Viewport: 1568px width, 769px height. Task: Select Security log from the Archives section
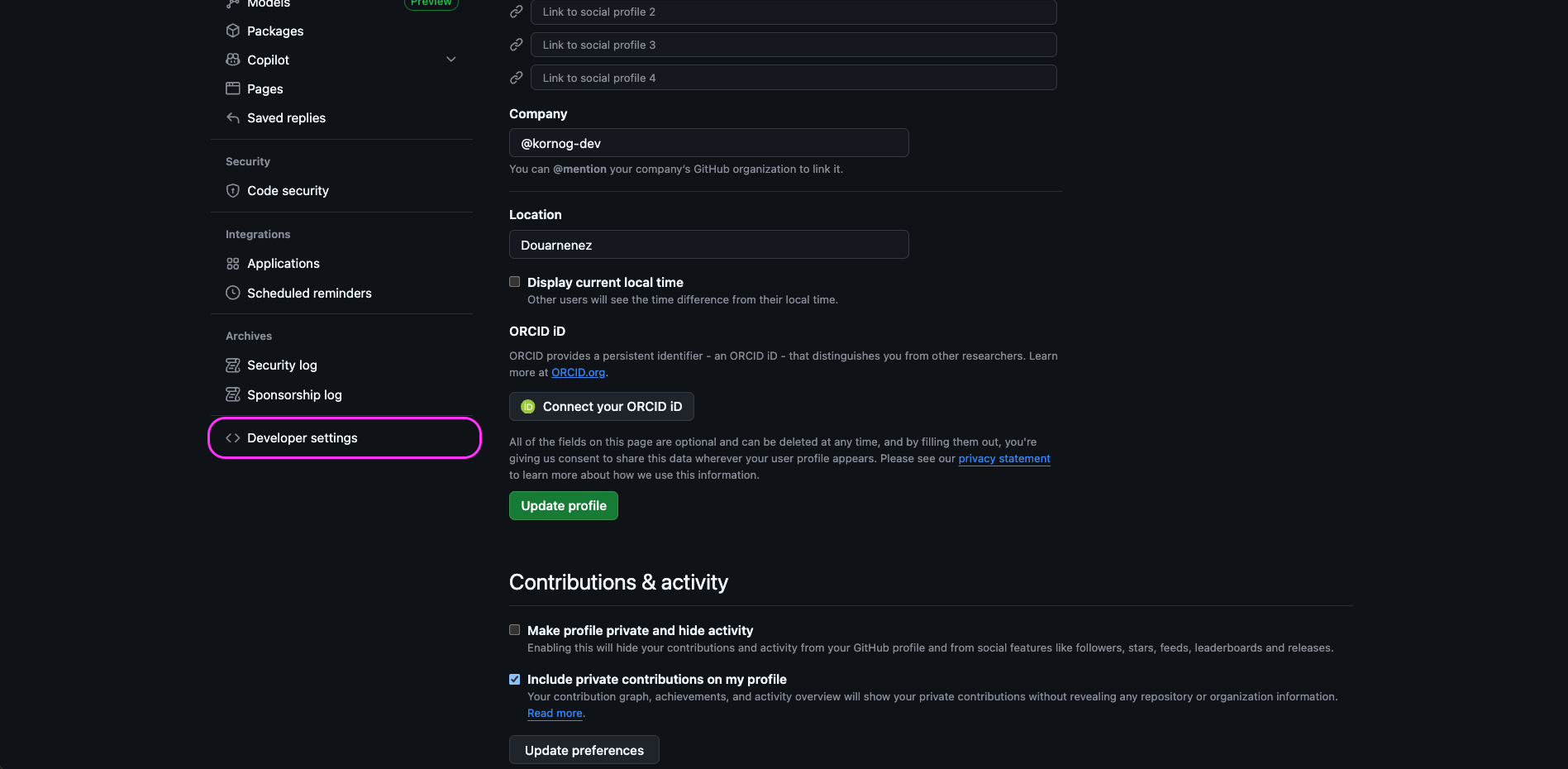[x=281, y=365]
